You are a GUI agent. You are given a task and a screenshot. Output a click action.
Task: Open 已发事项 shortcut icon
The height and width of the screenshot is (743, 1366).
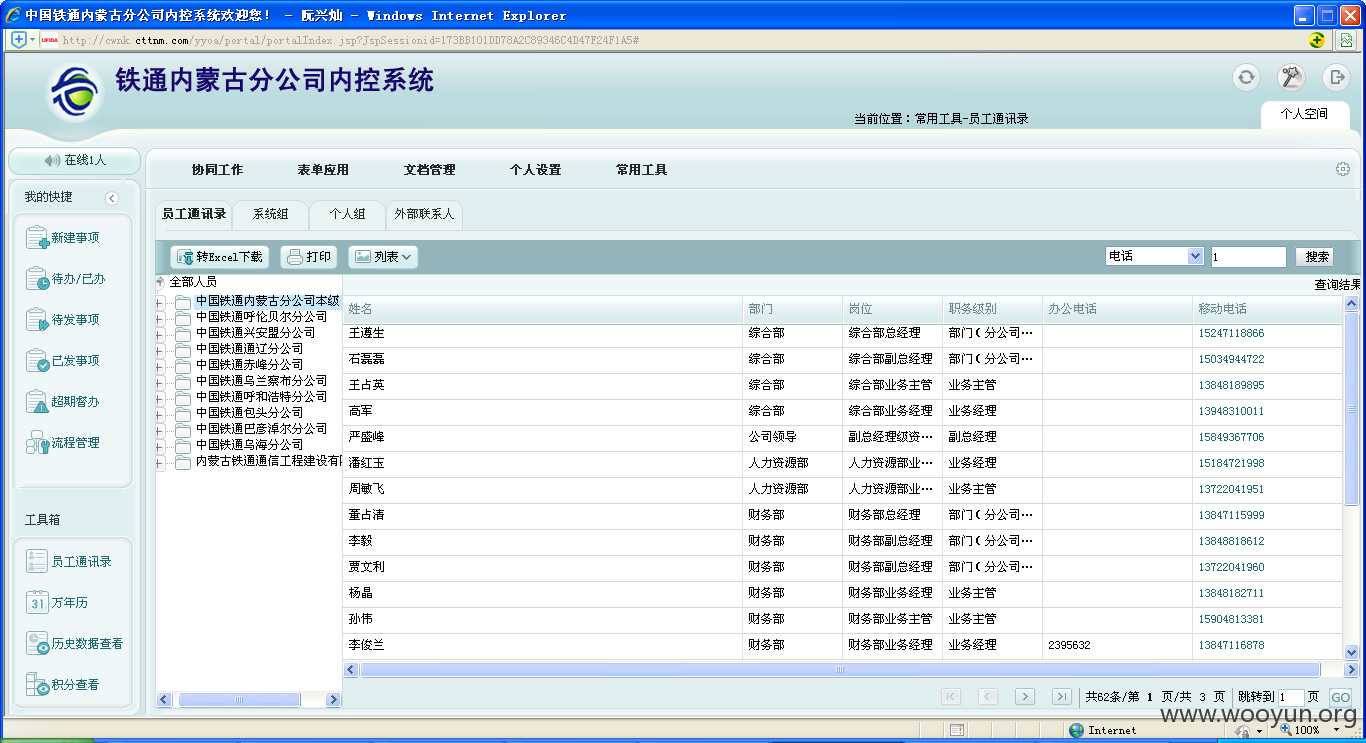tap(37, 361)
